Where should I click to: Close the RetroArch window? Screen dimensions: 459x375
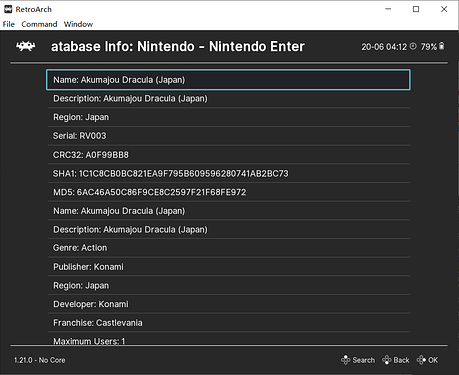point(444,9)
